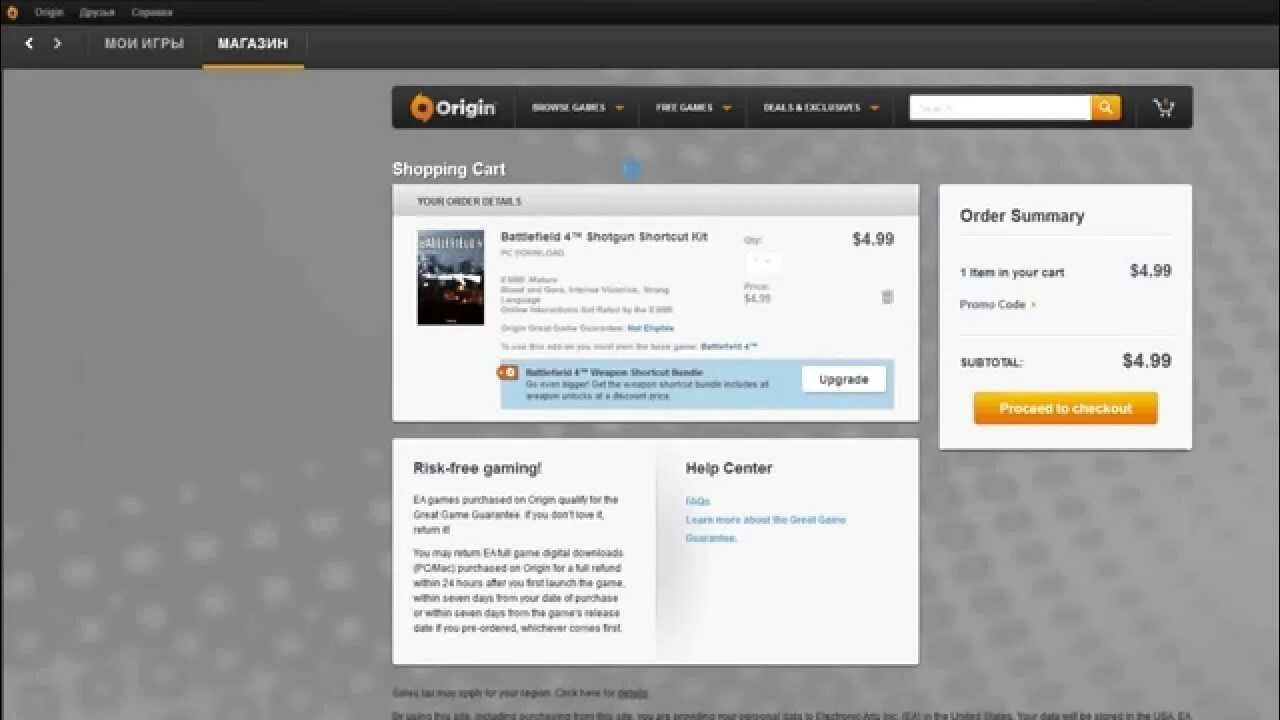1280x720 pixels.
Task: Click the Help Center heading
Action: click(728, 468)
